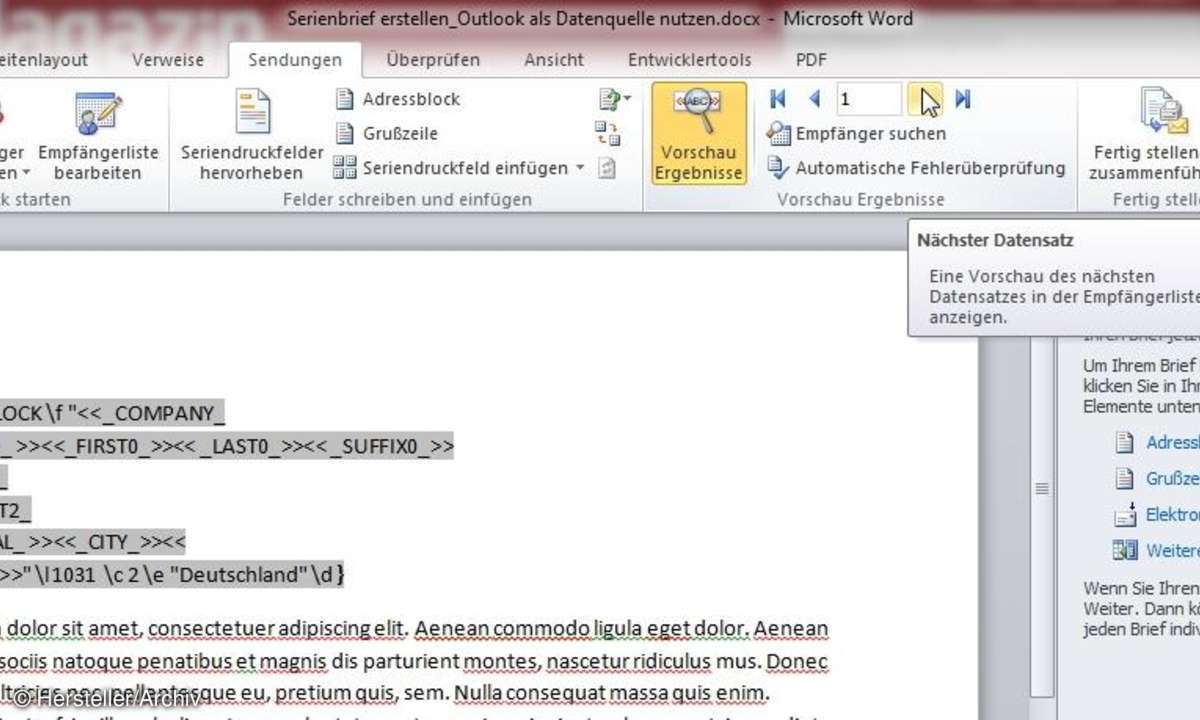Toggle the Vorschau Ergebnisse preview button
Image resolution: width=1200 pixels, height=720 pixels.
tap(699, 133)
